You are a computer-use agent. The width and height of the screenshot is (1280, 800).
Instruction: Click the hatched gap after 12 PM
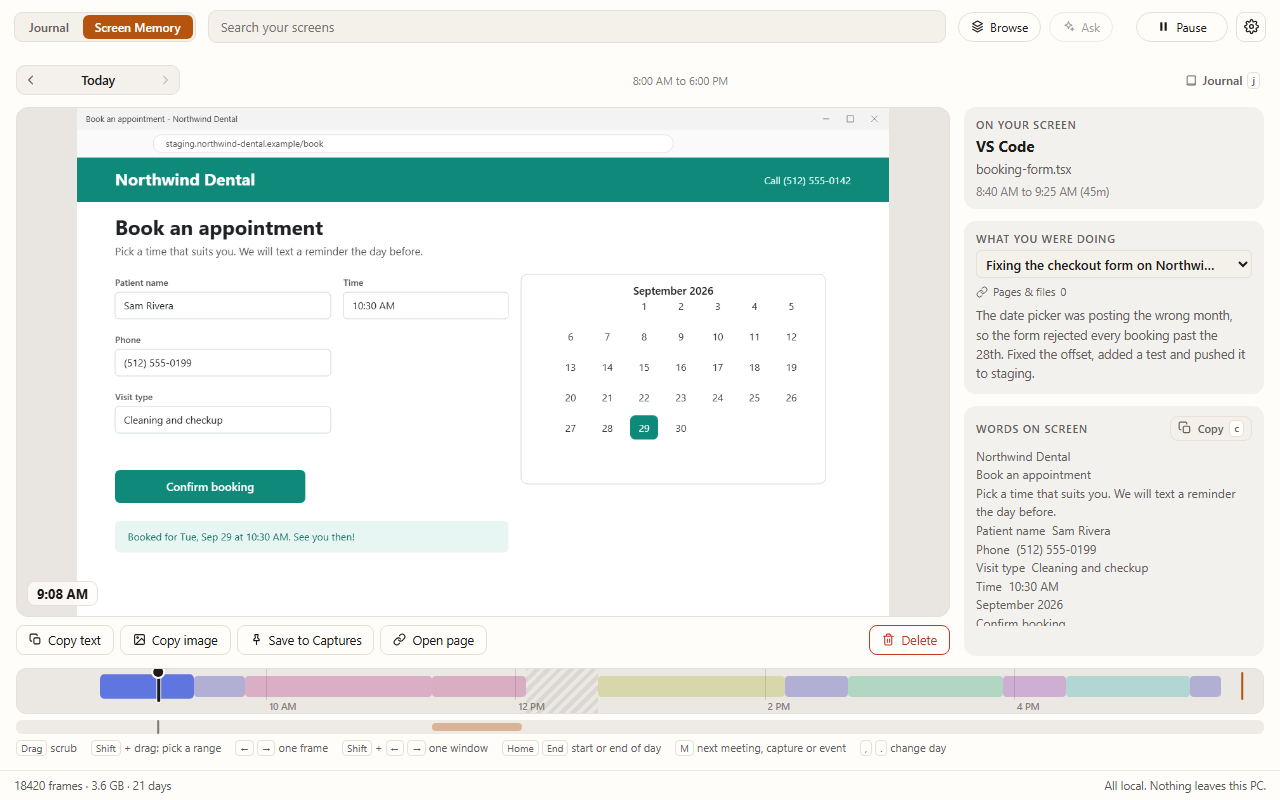click(562, 691)
